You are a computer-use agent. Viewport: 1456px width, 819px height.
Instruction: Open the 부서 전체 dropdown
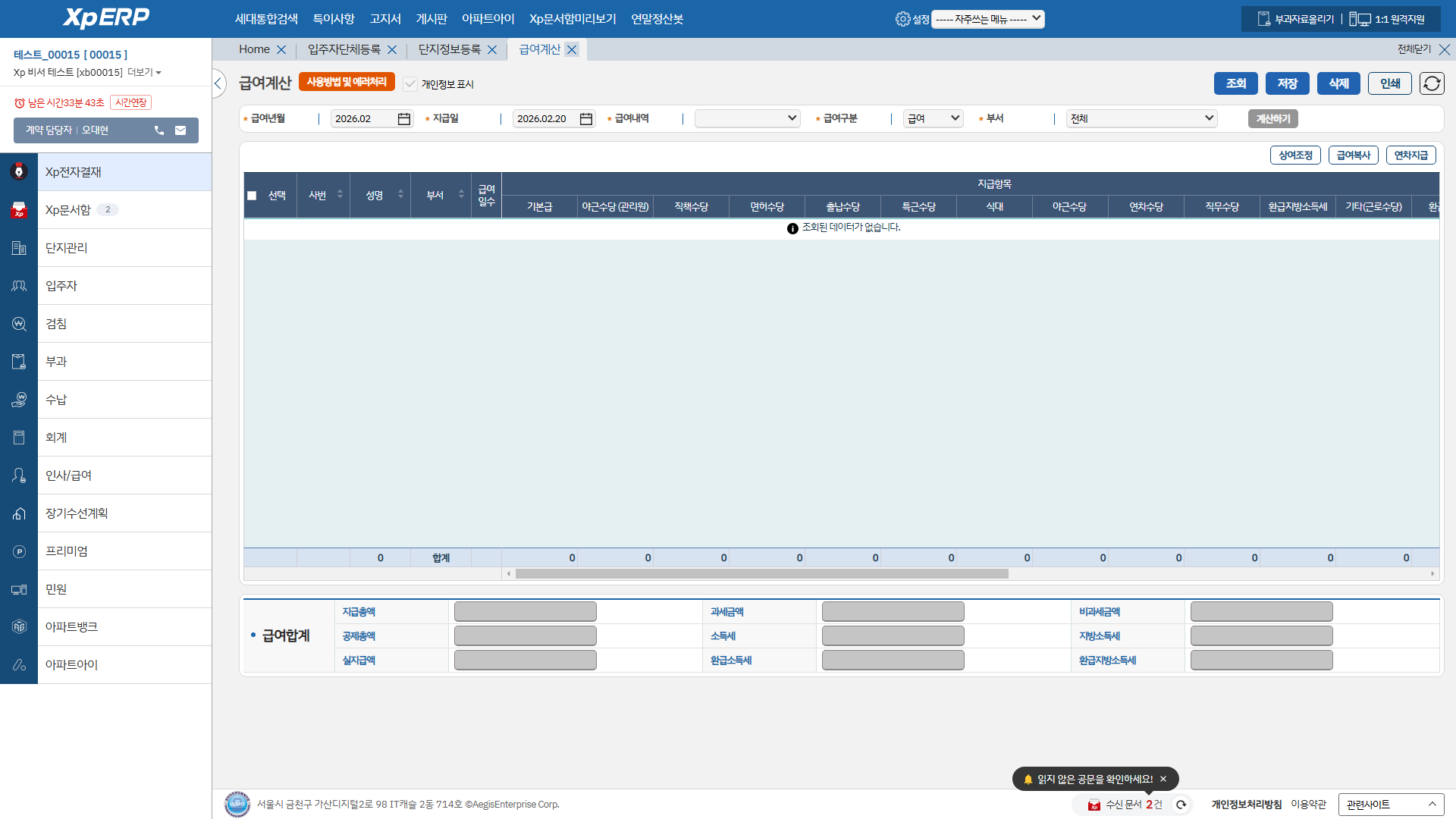click(x=1141, y=118)
